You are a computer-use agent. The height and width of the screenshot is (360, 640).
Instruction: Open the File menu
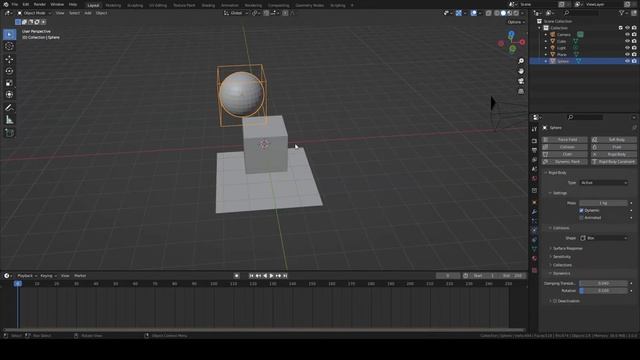tap(15, 4)
